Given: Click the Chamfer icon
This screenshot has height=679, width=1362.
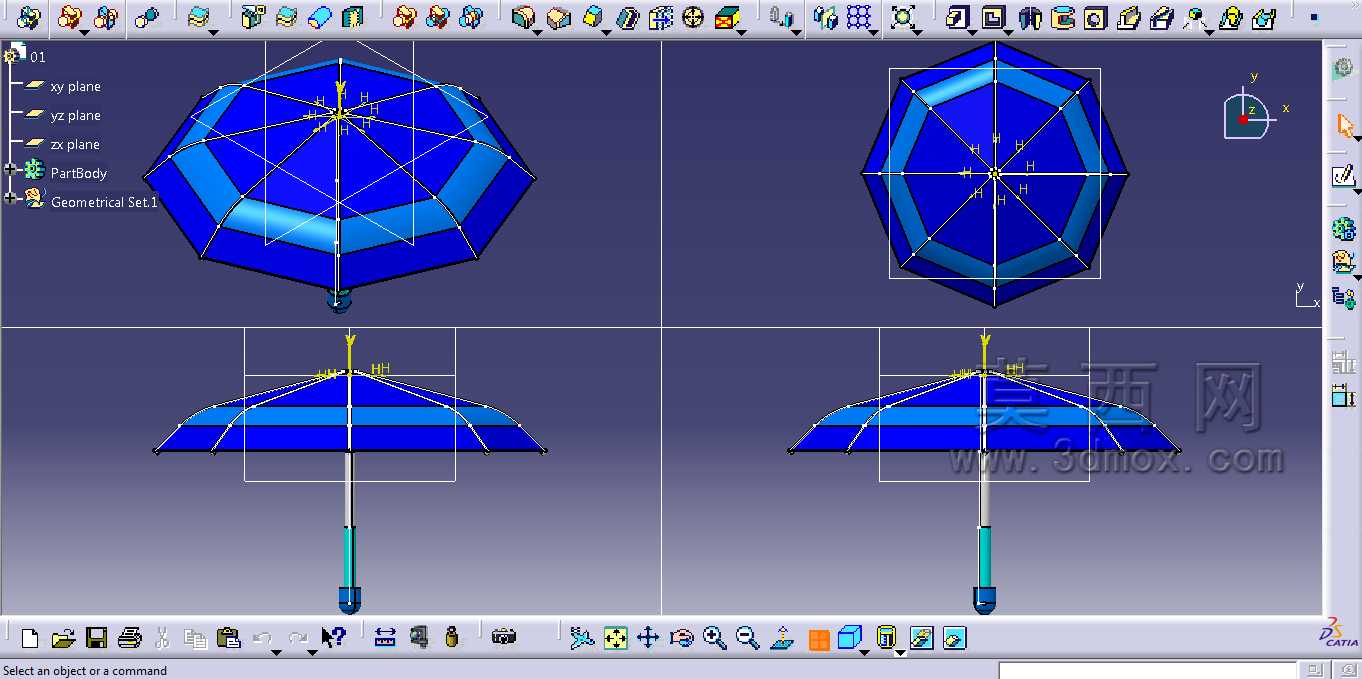Looking at the screenshot, I should point(559,17).
